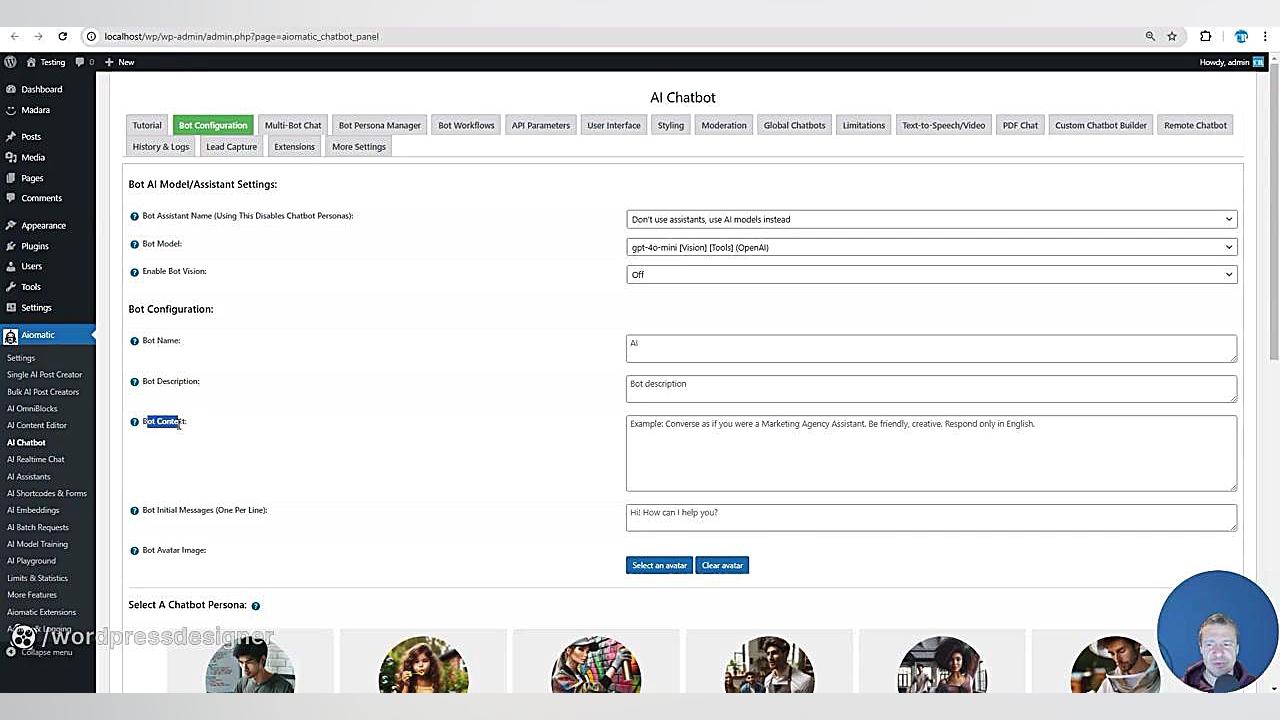Screen dimensions: 1280x720
Task: Click the WordPress logo in admin bar
Action: [x=10, y=62]
